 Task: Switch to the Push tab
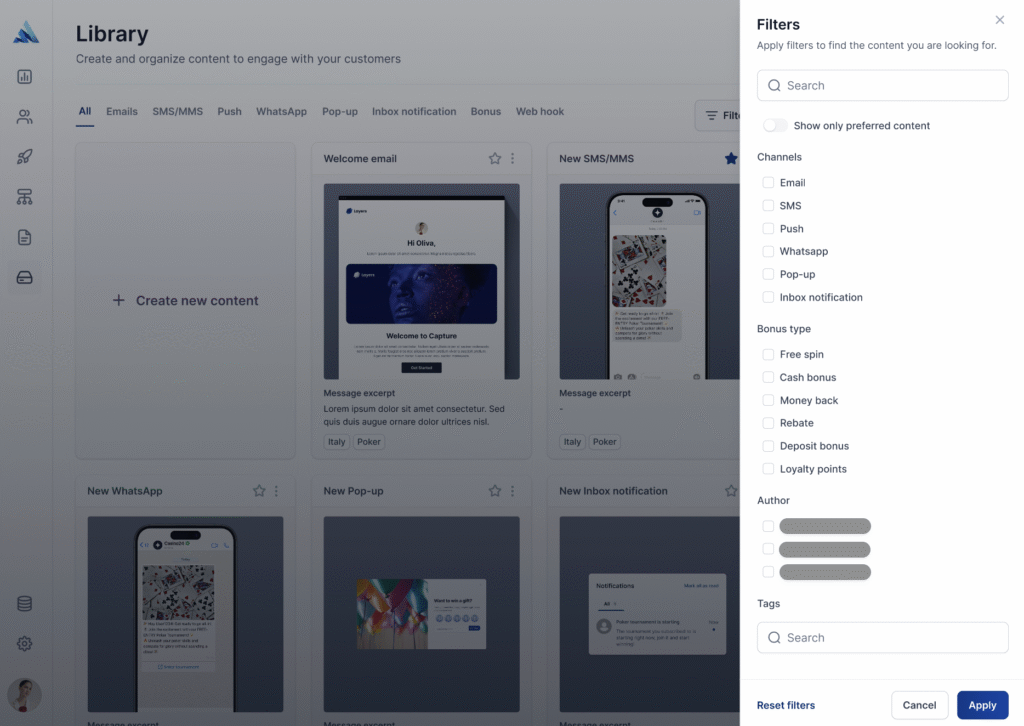coord(229,112)
